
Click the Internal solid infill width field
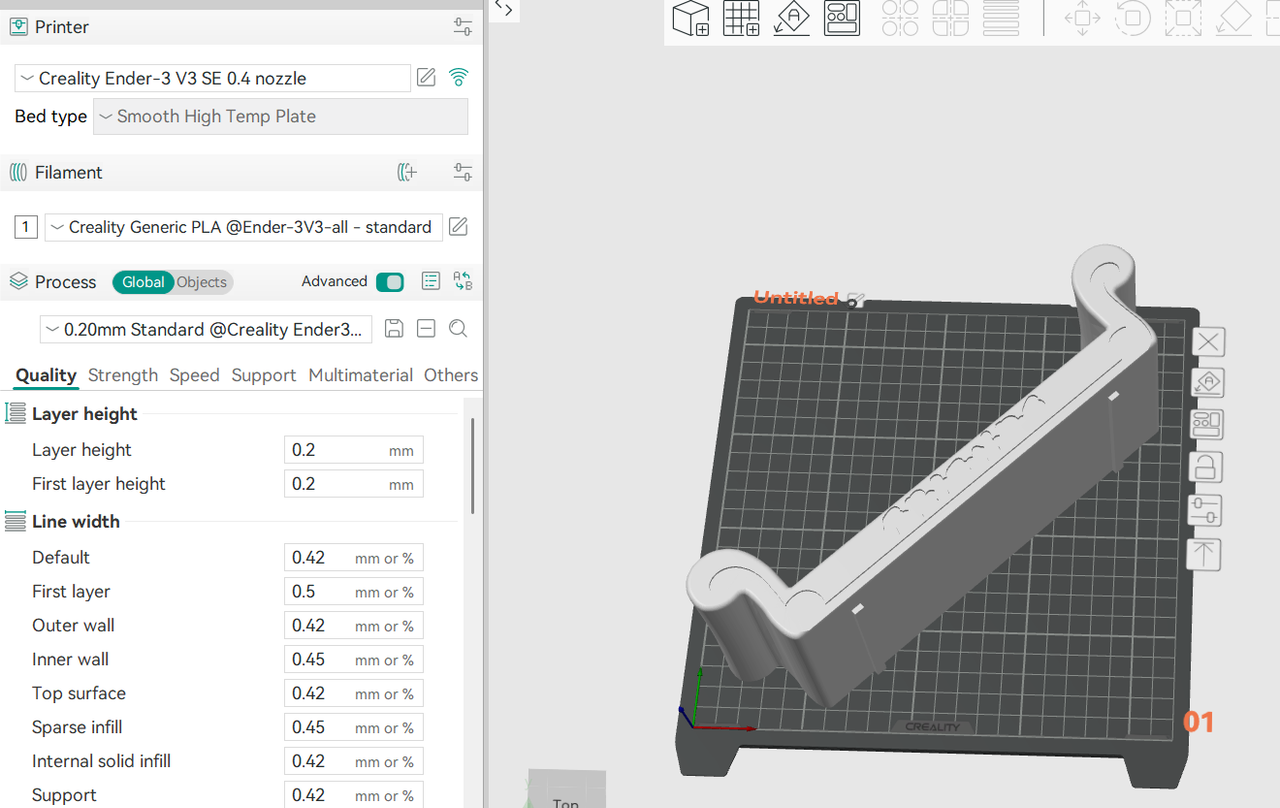pos(354,762)
